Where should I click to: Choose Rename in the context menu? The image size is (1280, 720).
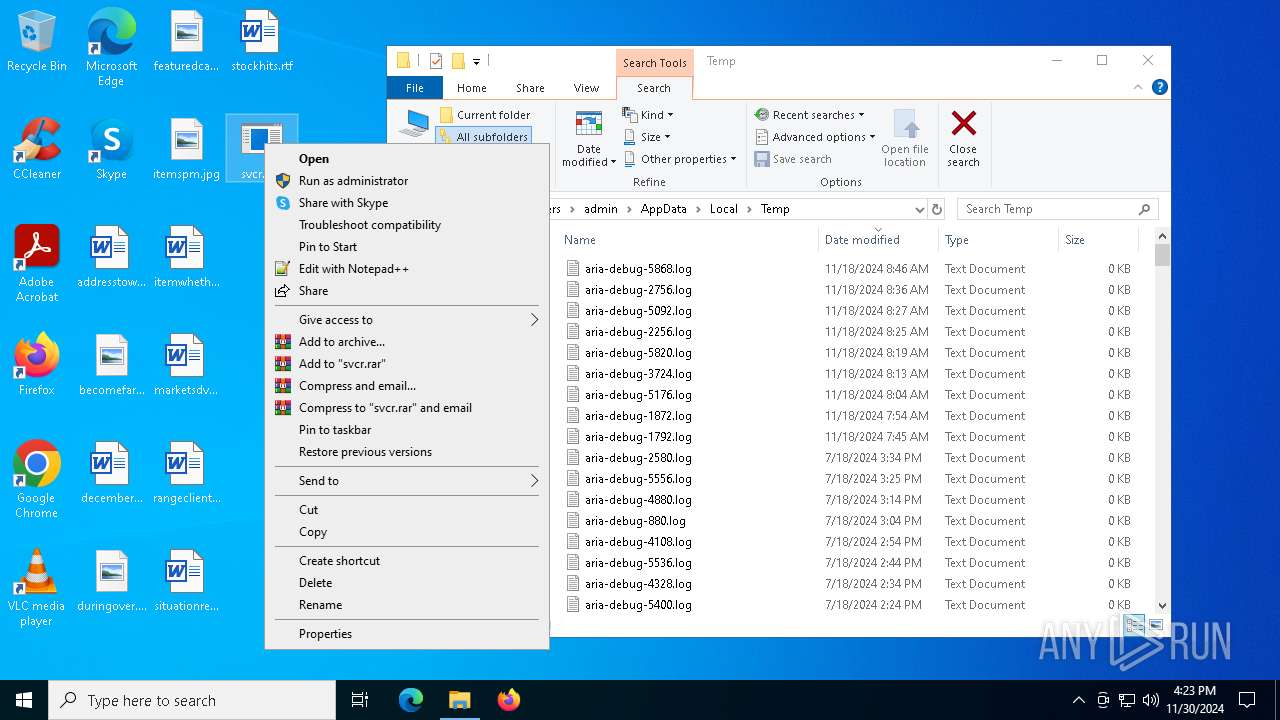coord(407,605)
